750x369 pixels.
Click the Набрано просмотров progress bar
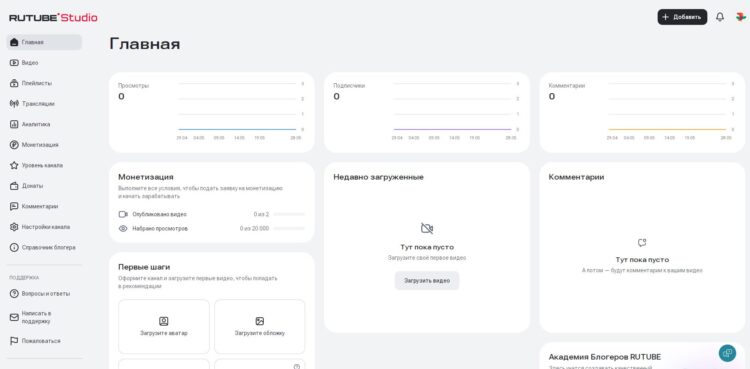[x=289, y=229]
